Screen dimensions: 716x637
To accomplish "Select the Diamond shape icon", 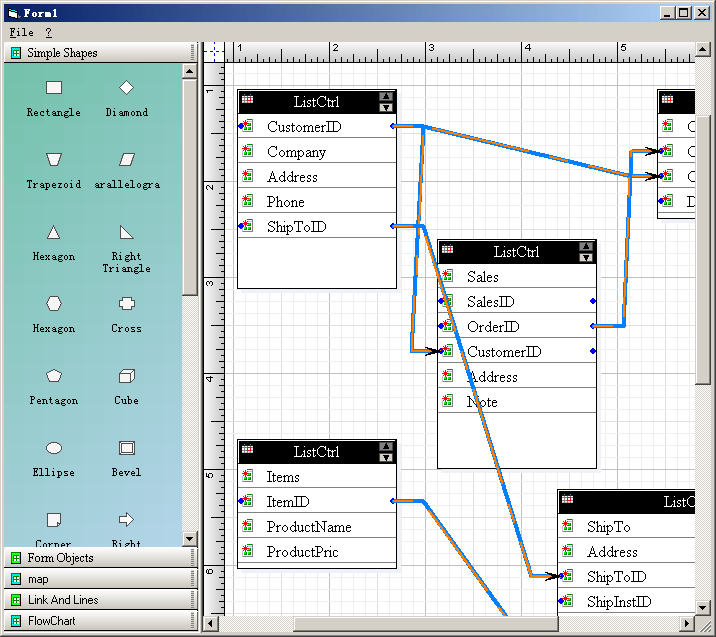I will (x=126, y=88).
